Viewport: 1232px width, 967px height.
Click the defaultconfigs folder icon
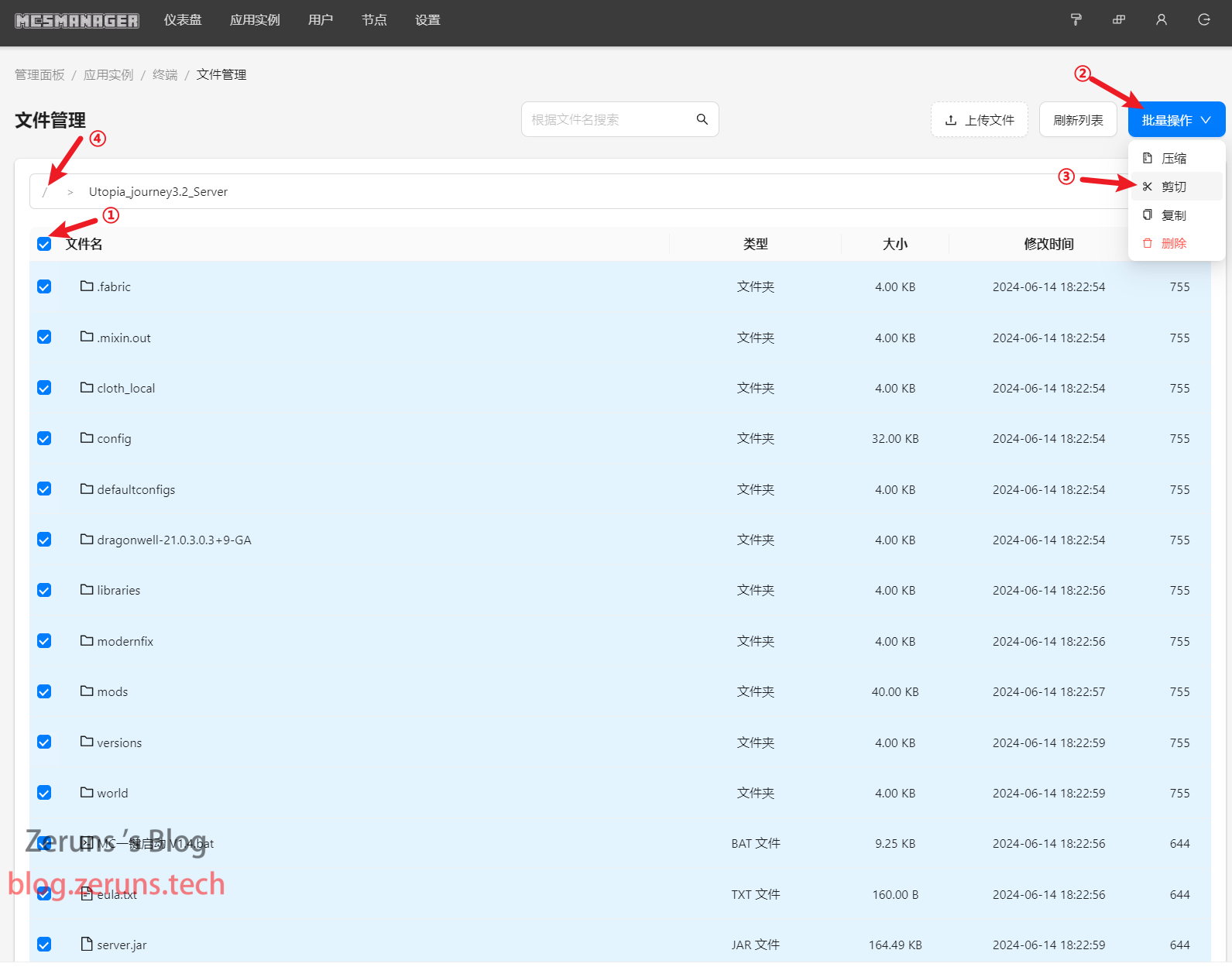(87, 489)
